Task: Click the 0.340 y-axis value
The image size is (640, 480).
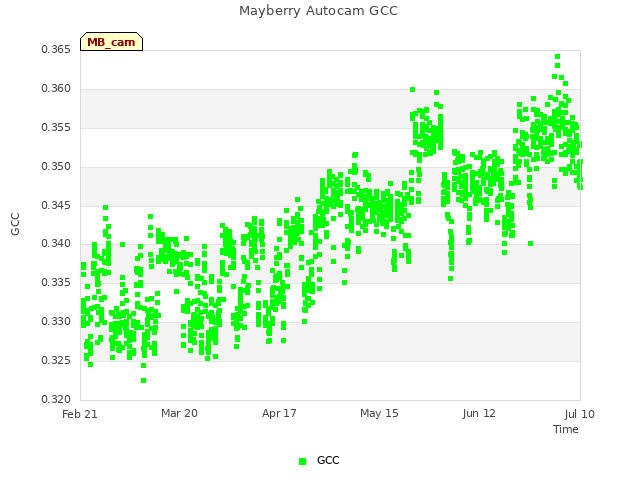Action: (x=56, y=244)
